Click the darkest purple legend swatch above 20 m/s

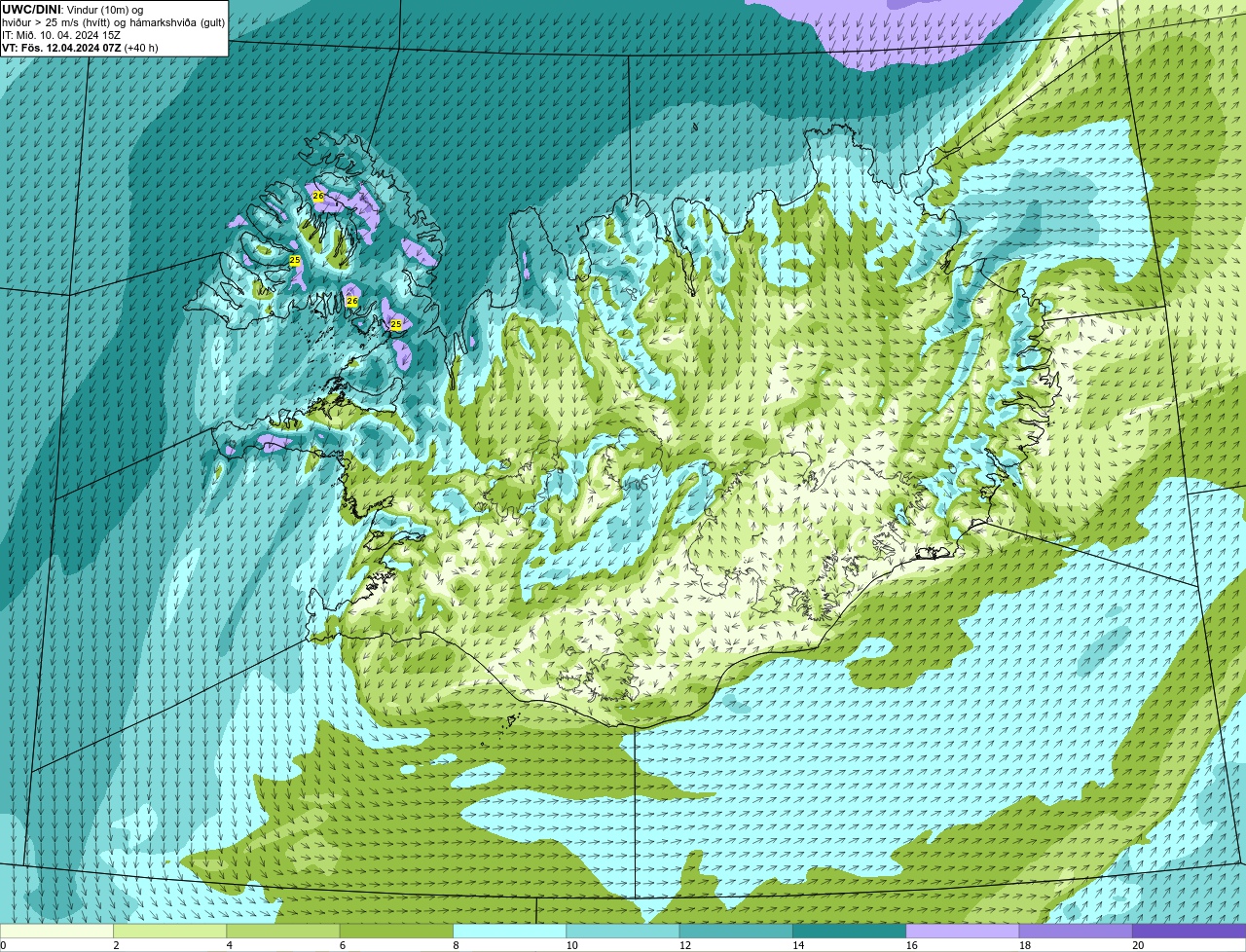point(1190,932)
